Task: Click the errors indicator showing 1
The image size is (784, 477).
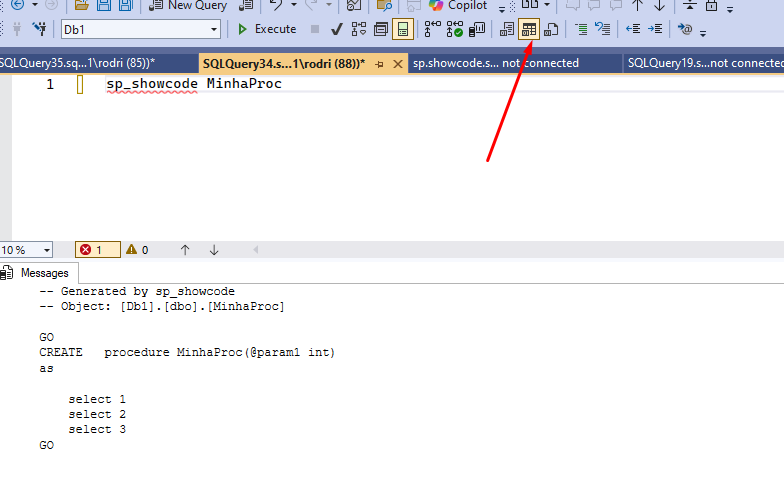Action: pyautogui.click(x=98, y=250)
